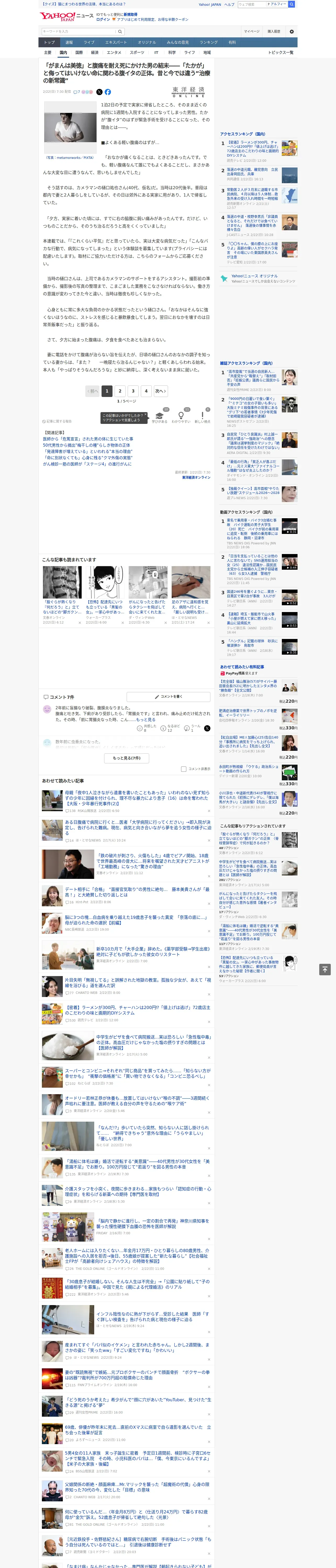
Task: Open the IT category tab
Action: 156,52
